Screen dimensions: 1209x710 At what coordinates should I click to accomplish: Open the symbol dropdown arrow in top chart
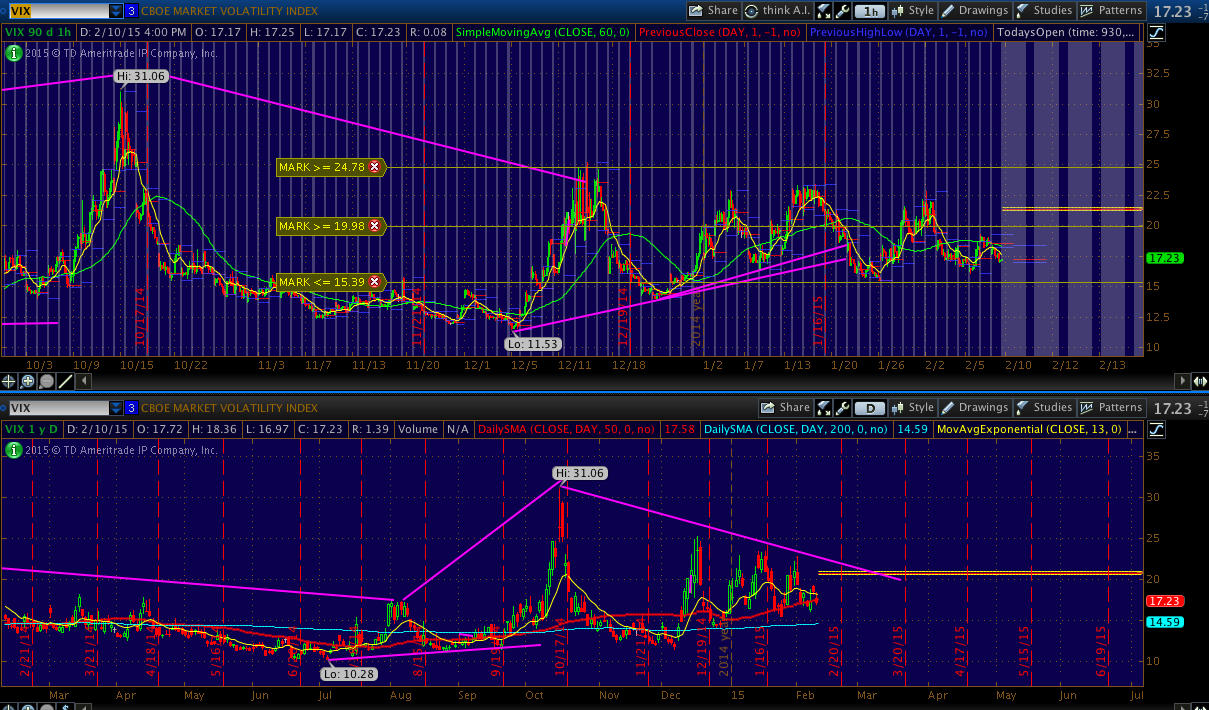click(x=116, y=11)
